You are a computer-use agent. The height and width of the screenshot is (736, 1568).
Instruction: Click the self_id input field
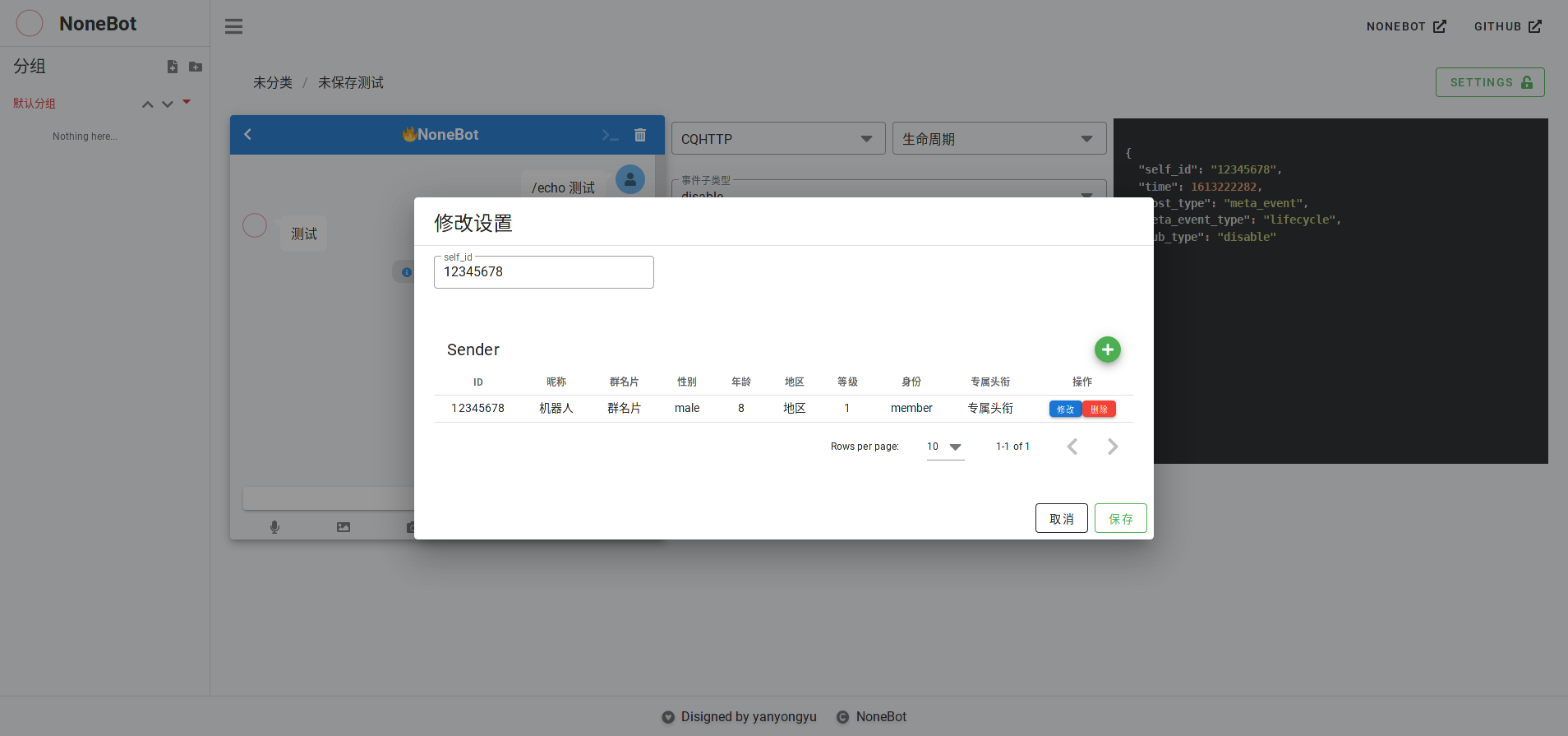(543, 272)
